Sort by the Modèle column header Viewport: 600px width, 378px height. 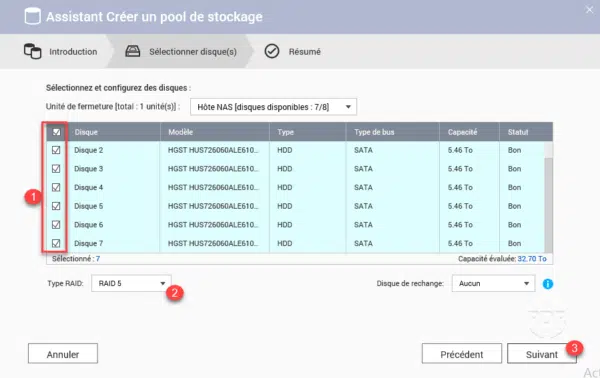181,132
